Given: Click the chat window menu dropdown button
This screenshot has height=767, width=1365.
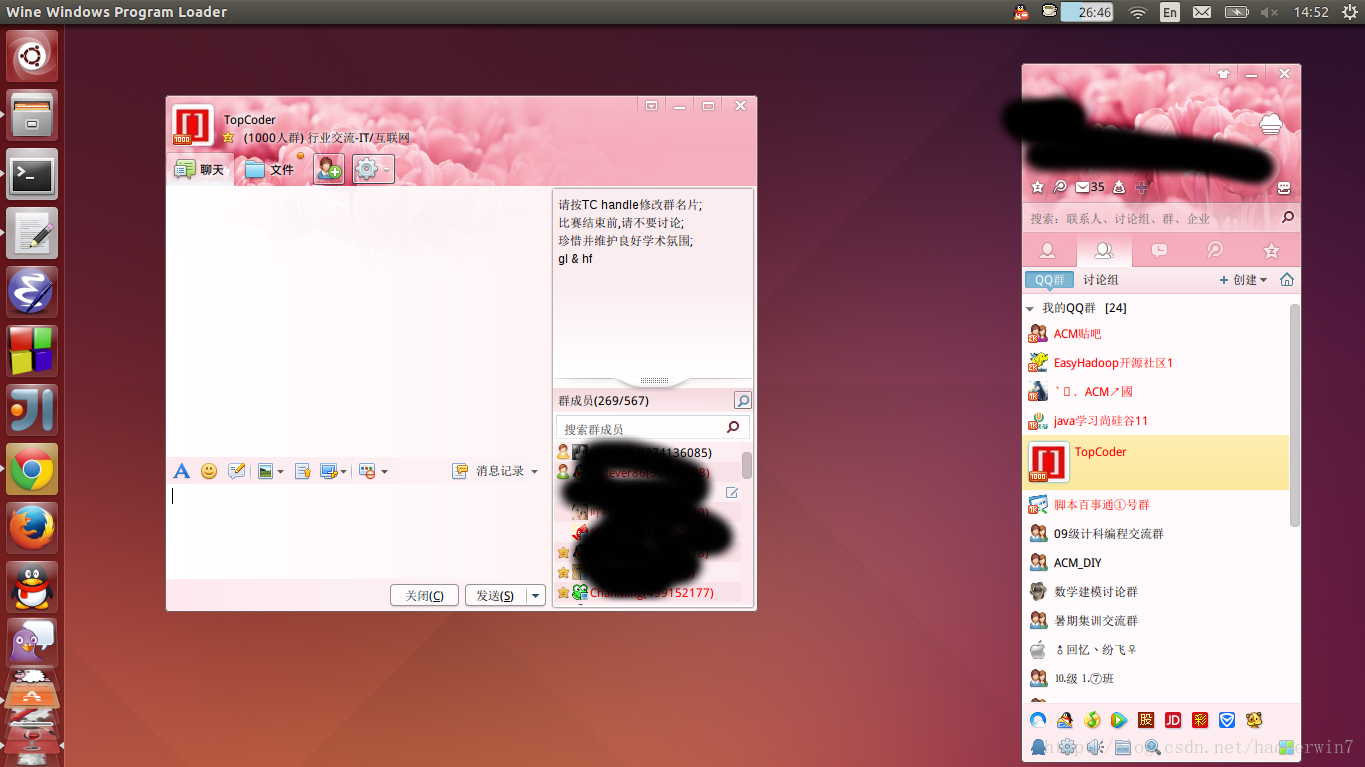Looking at the screenshot, I should click(651, 105).
